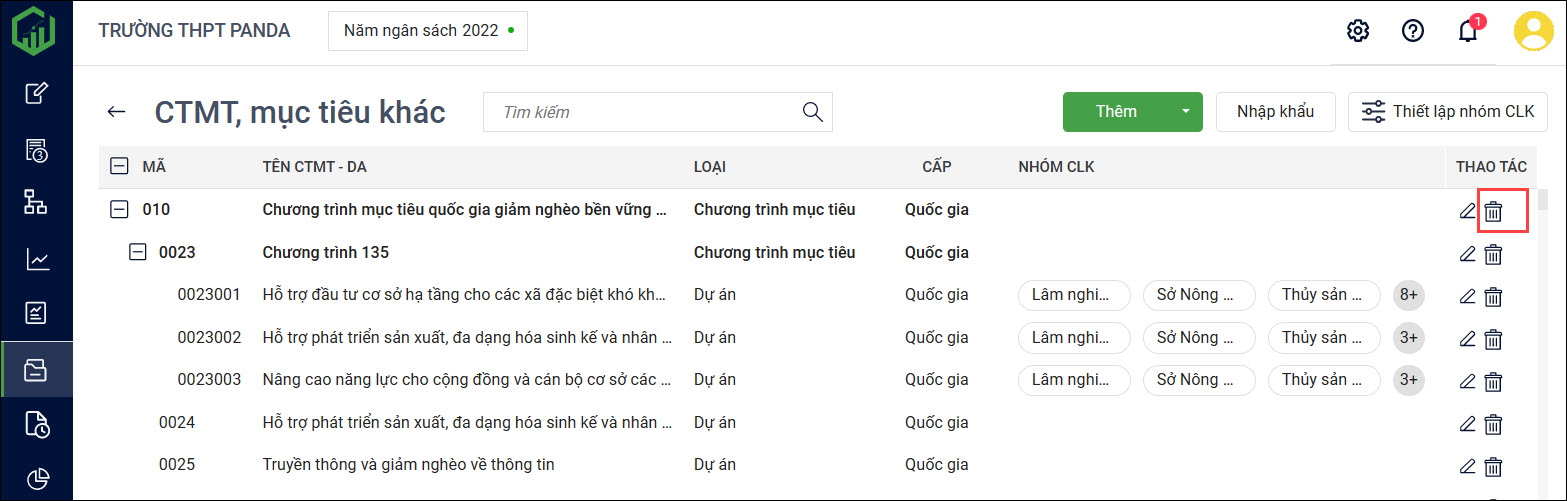
Task: Click the settings gear icon
Action: click(1357, 31)
